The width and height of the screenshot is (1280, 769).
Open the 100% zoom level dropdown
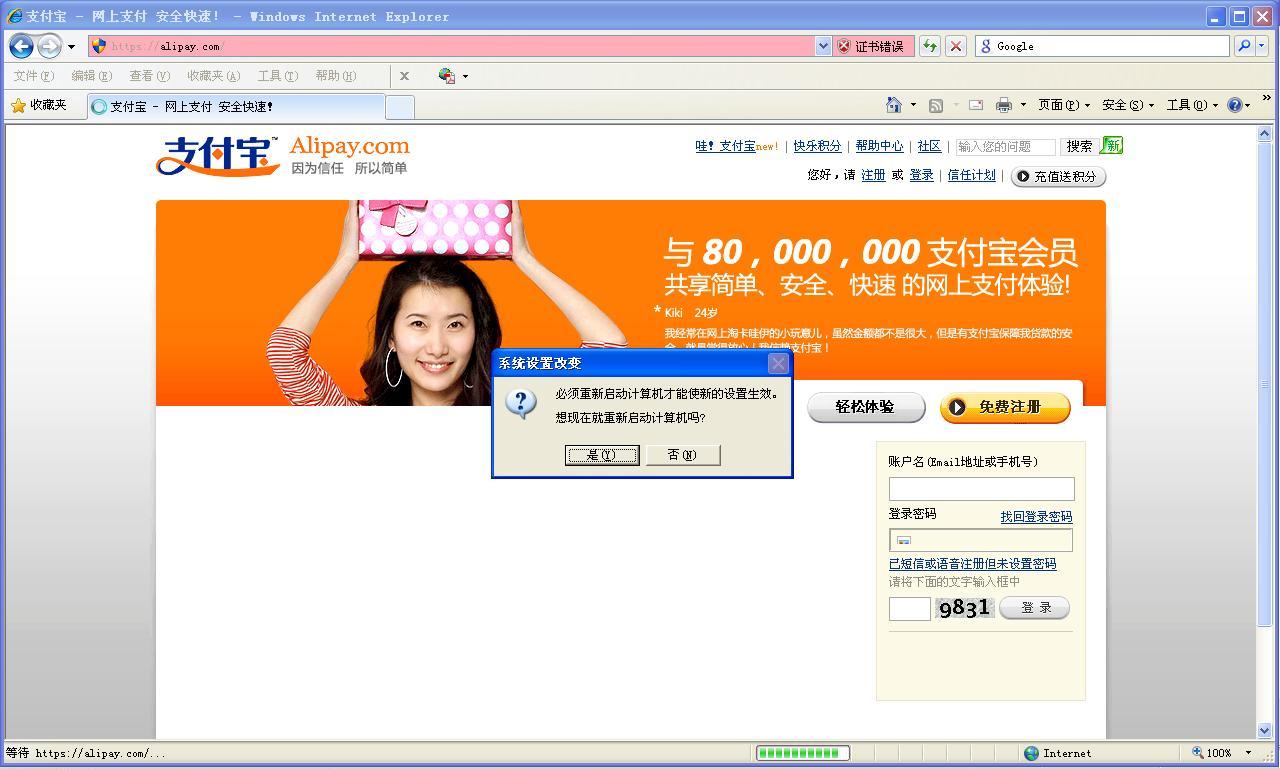click(x=1247, y=753)
